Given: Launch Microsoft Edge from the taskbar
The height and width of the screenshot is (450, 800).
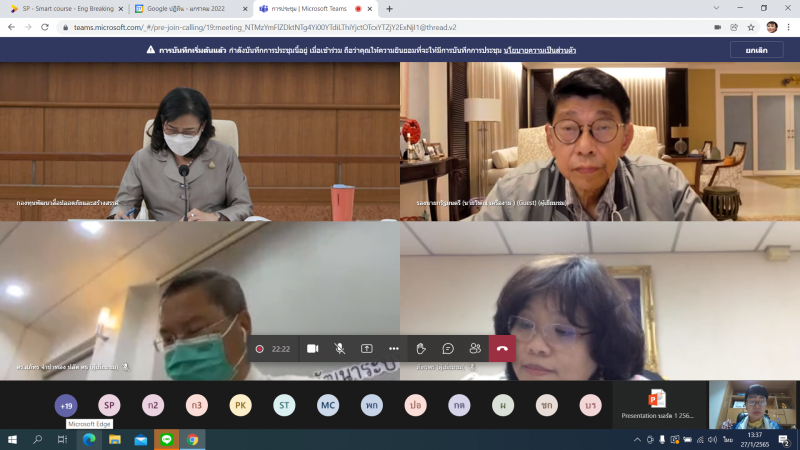Looking at the screenshot, I should click(x=89, y=439).
